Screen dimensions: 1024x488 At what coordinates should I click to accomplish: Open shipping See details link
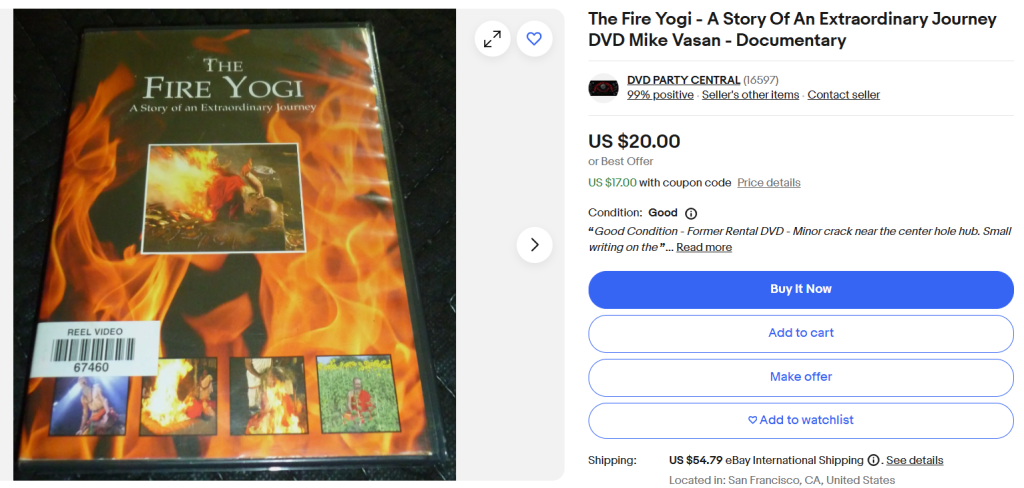[914, 461]
